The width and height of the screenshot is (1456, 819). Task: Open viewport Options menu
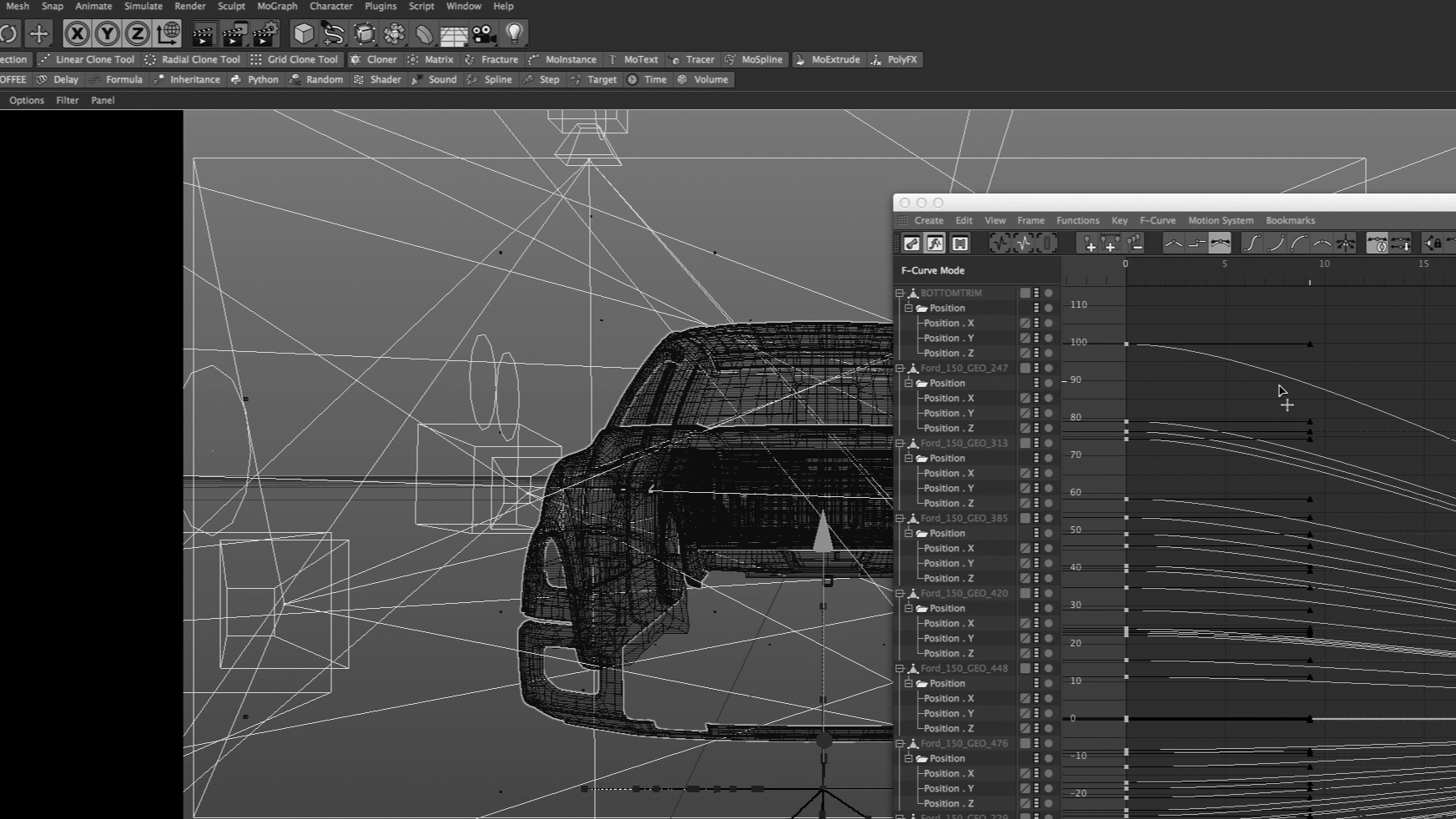pos(27,100)
